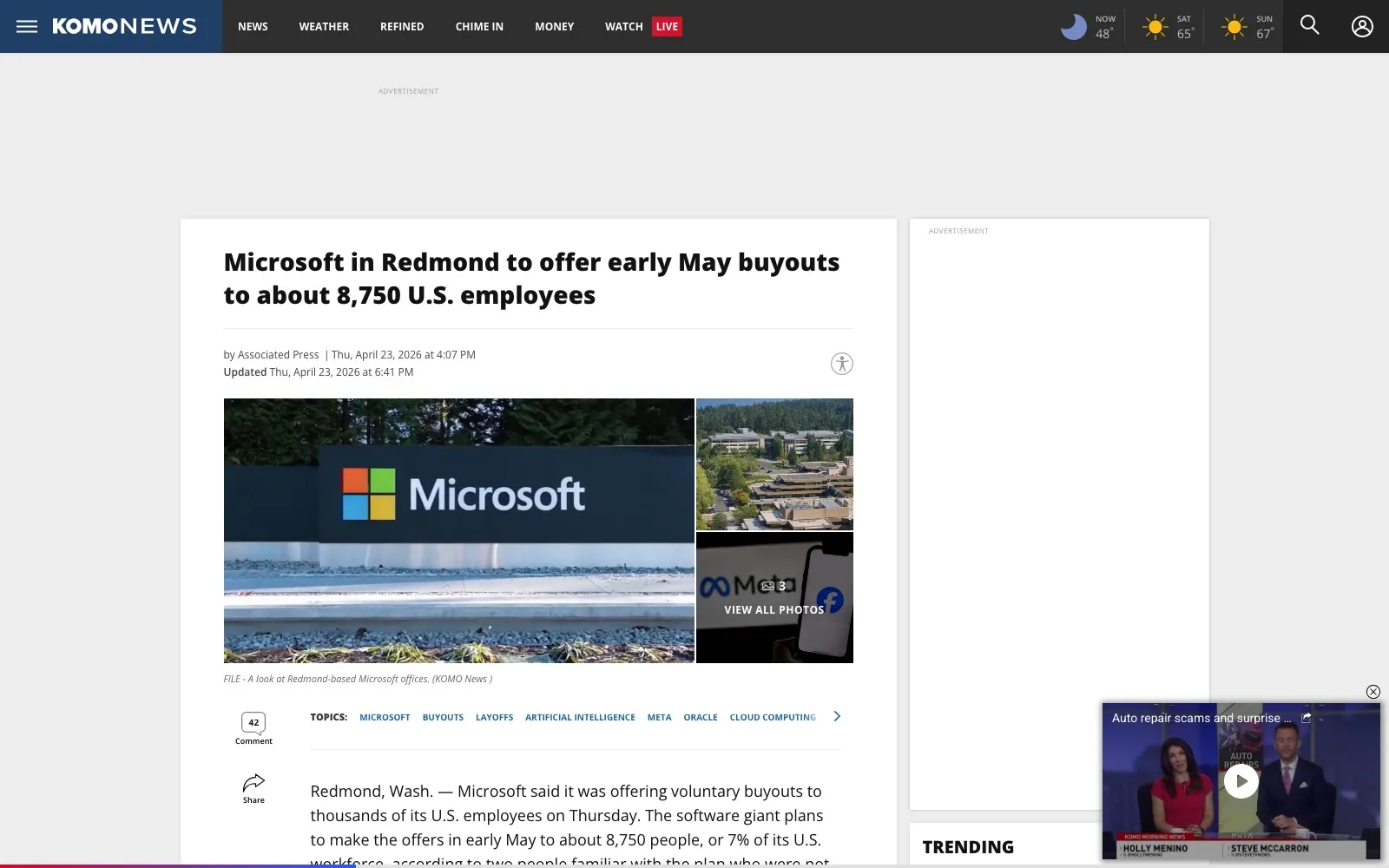Open the Buyouts topic link
Viewport: 1389px width, 868px height.
pyautogui.click(x=443, y=717)
